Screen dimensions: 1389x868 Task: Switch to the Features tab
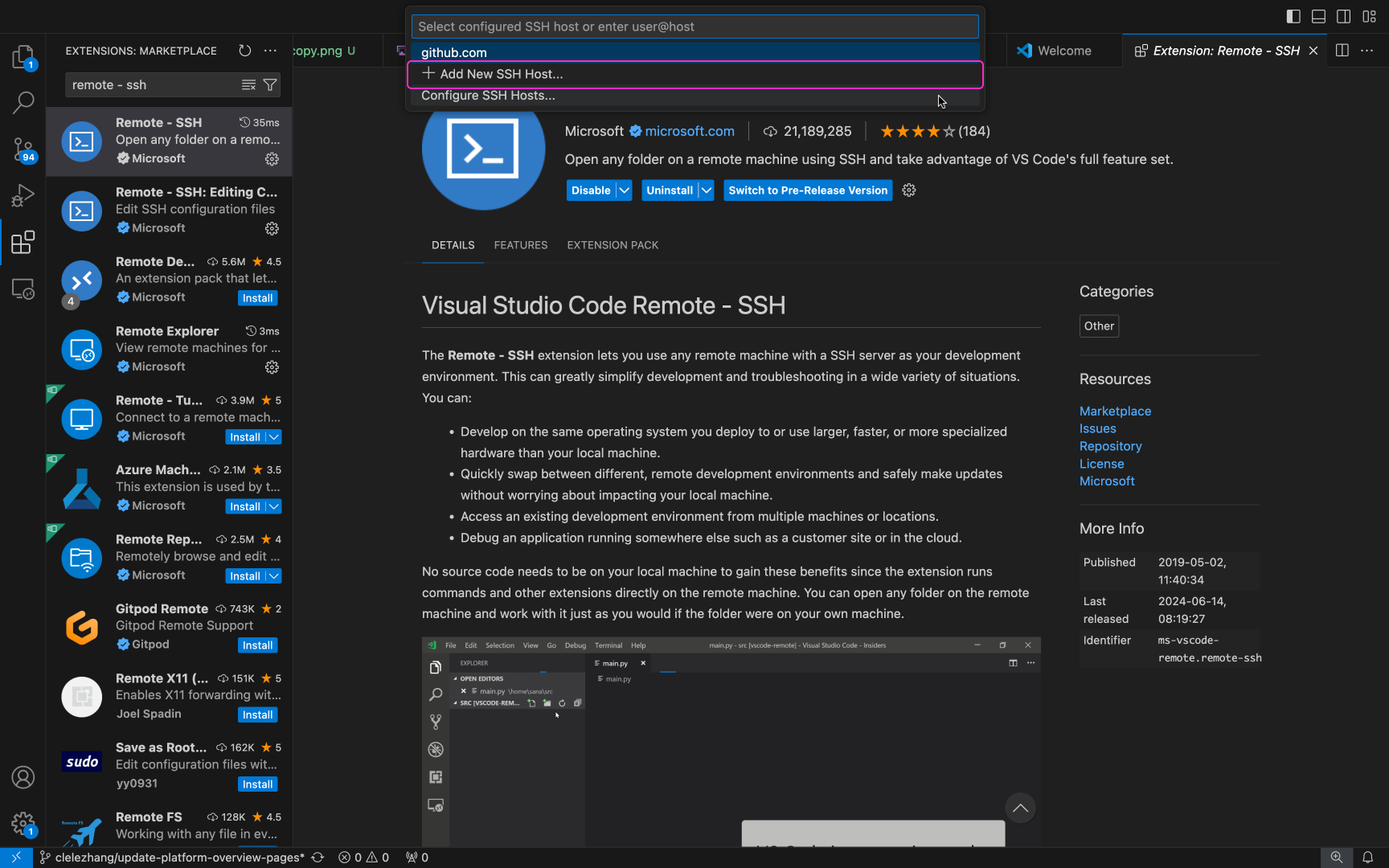520,245
